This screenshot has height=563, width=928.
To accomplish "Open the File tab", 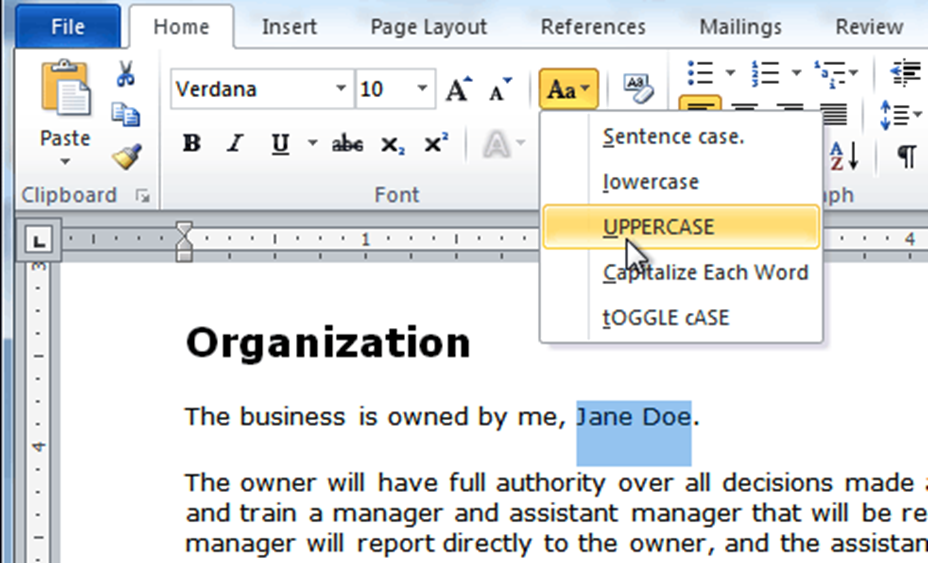I will pyautogui.click(x=68, y=27).
